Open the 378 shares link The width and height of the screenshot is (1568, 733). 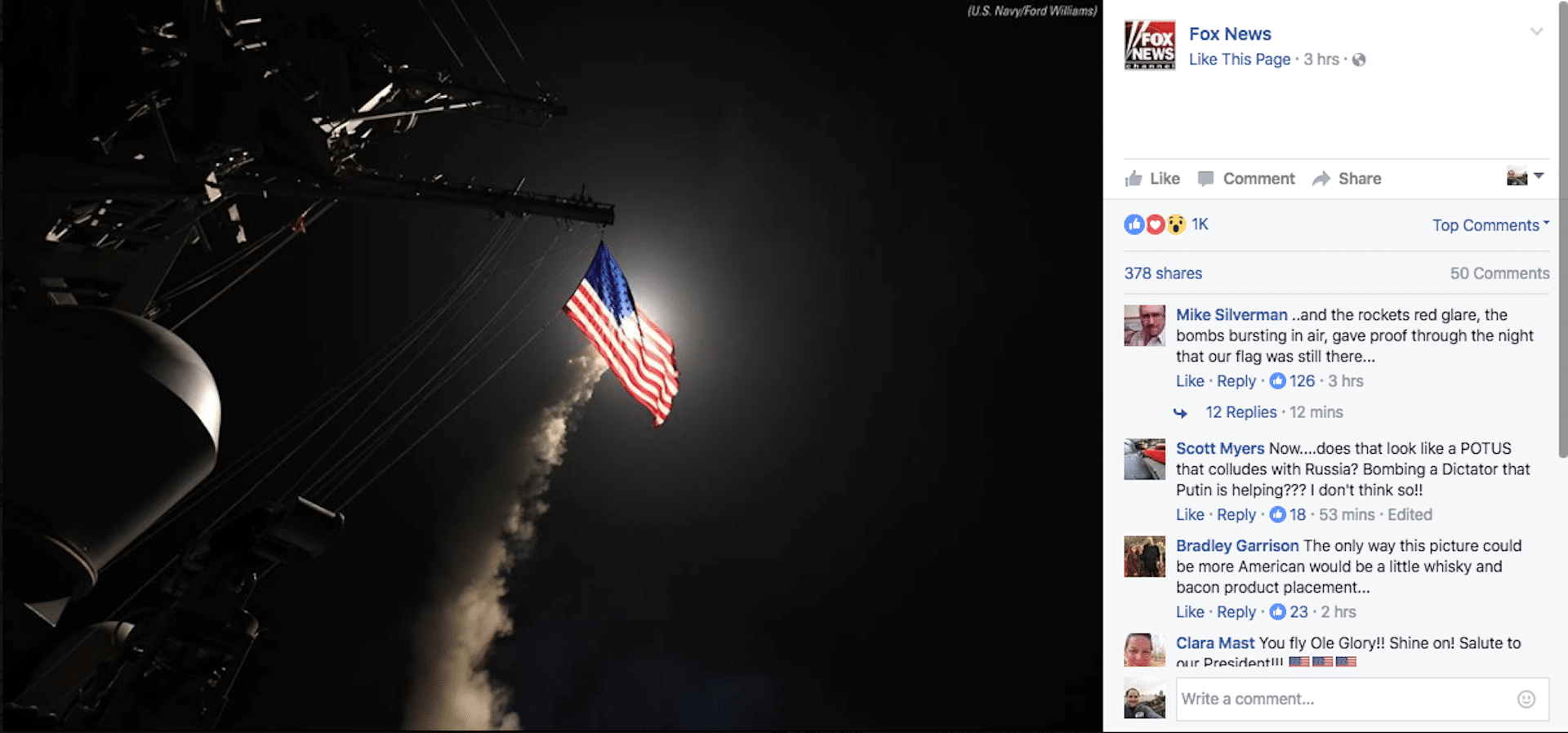coord(1163,273)
